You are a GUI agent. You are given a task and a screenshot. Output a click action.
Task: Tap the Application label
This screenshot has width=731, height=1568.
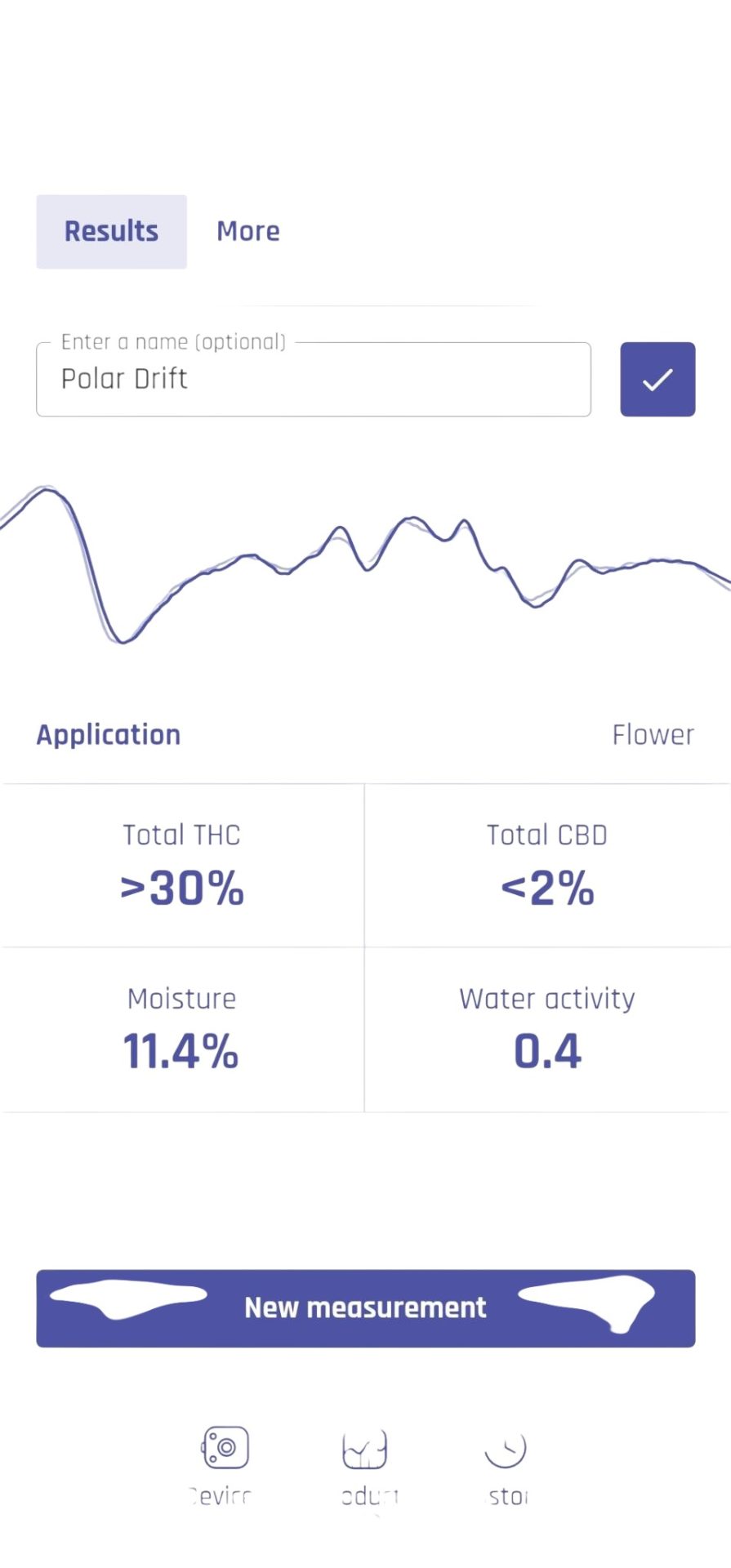click(x=108, y=735)
